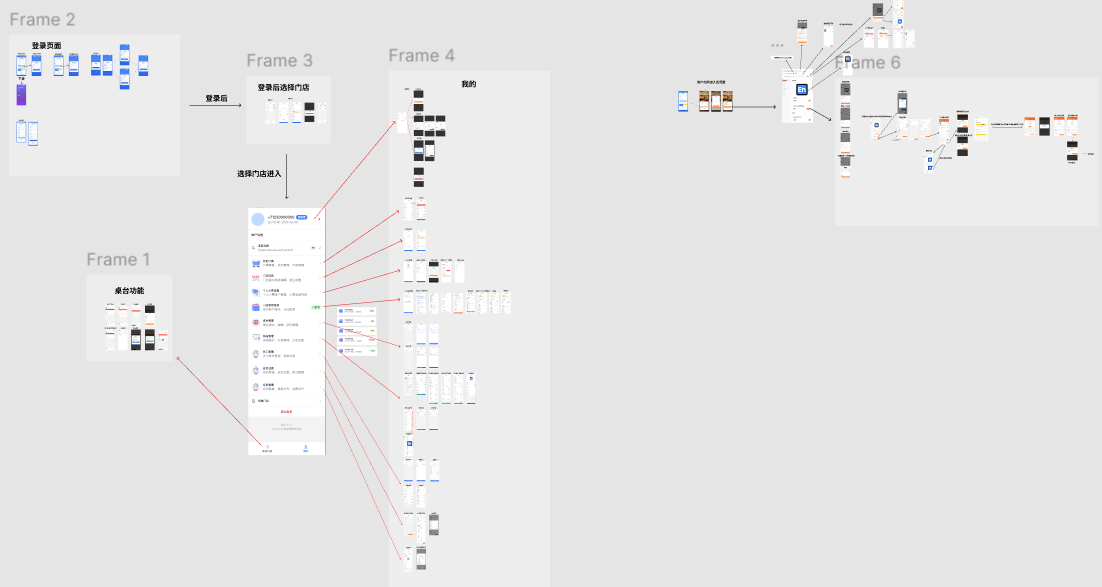Click the red logout text in mockup
Viewport: 1102px width, 587px height.
(286, 412)
